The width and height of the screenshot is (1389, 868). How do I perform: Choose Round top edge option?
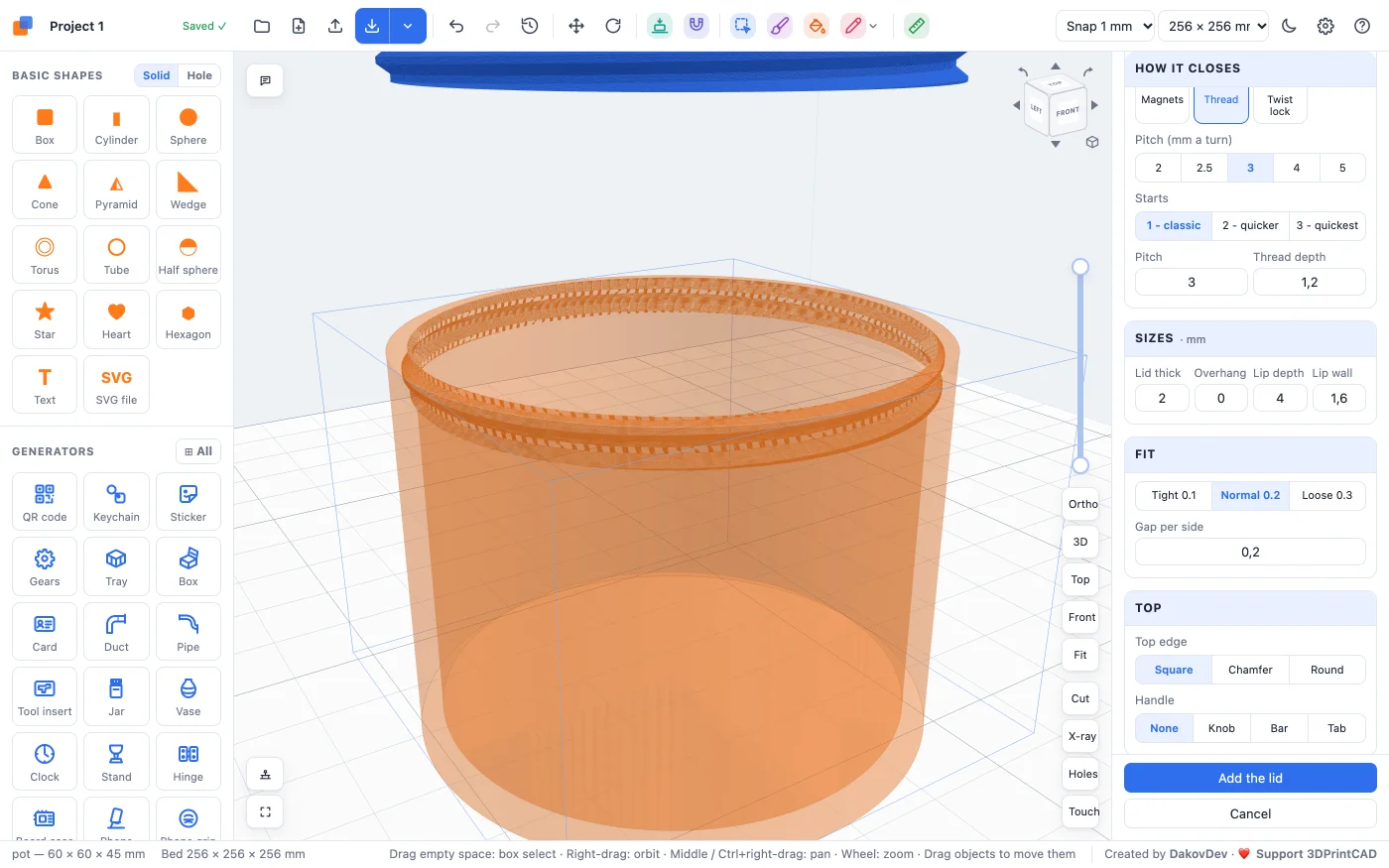coord(1326,670)
